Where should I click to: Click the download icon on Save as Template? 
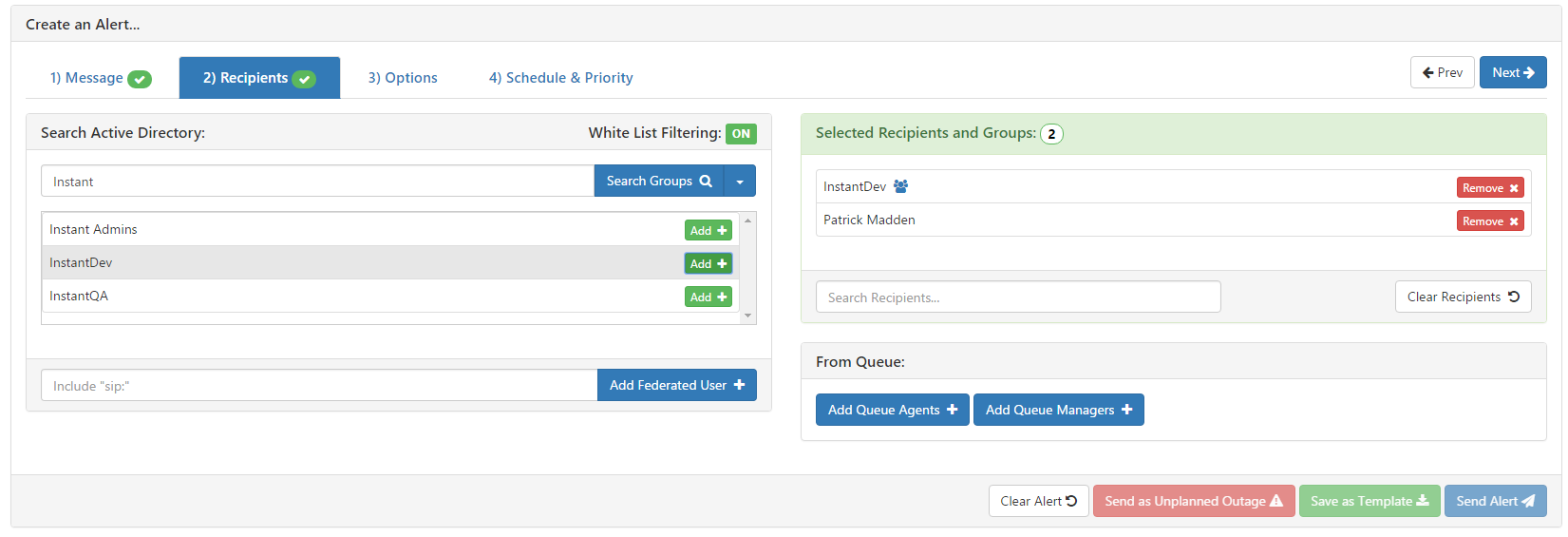click(x=1423, y=501)
